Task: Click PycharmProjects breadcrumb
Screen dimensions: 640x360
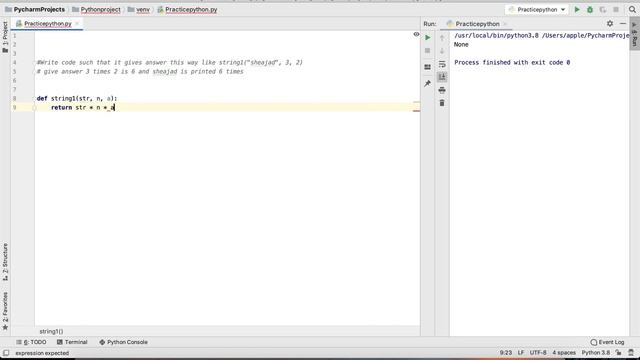Action: 35,9
